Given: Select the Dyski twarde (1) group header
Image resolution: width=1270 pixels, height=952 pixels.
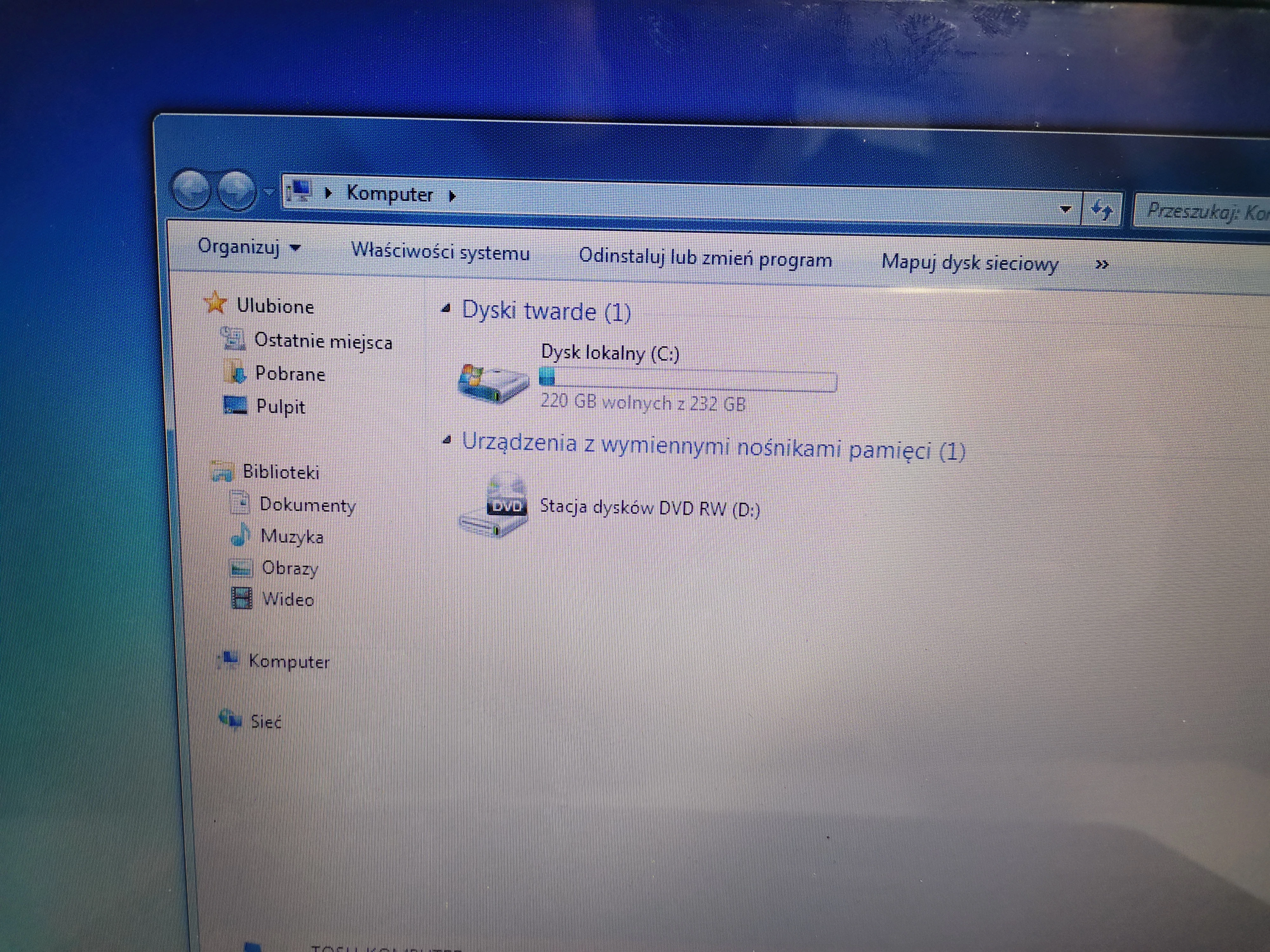Looking at the screenshot, I should click(x=547, y=312).
